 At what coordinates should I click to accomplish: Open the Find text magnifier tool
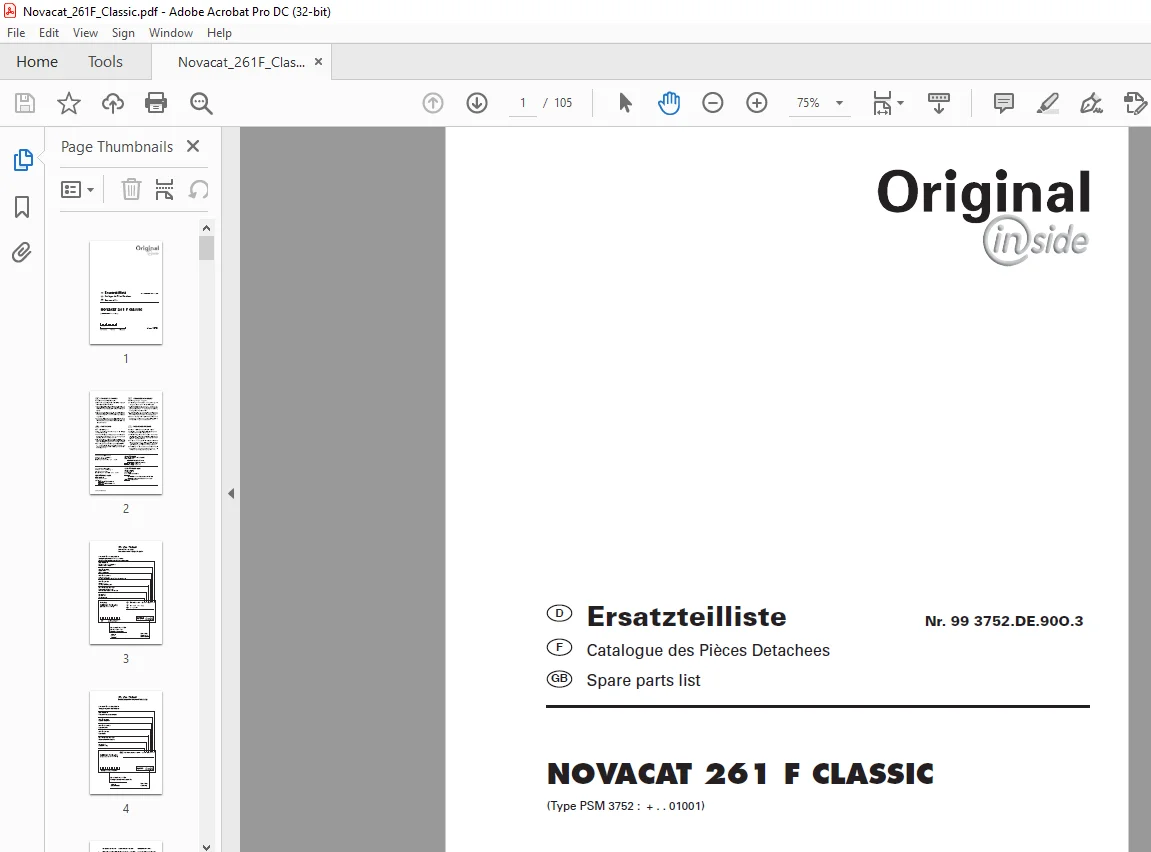201,103
